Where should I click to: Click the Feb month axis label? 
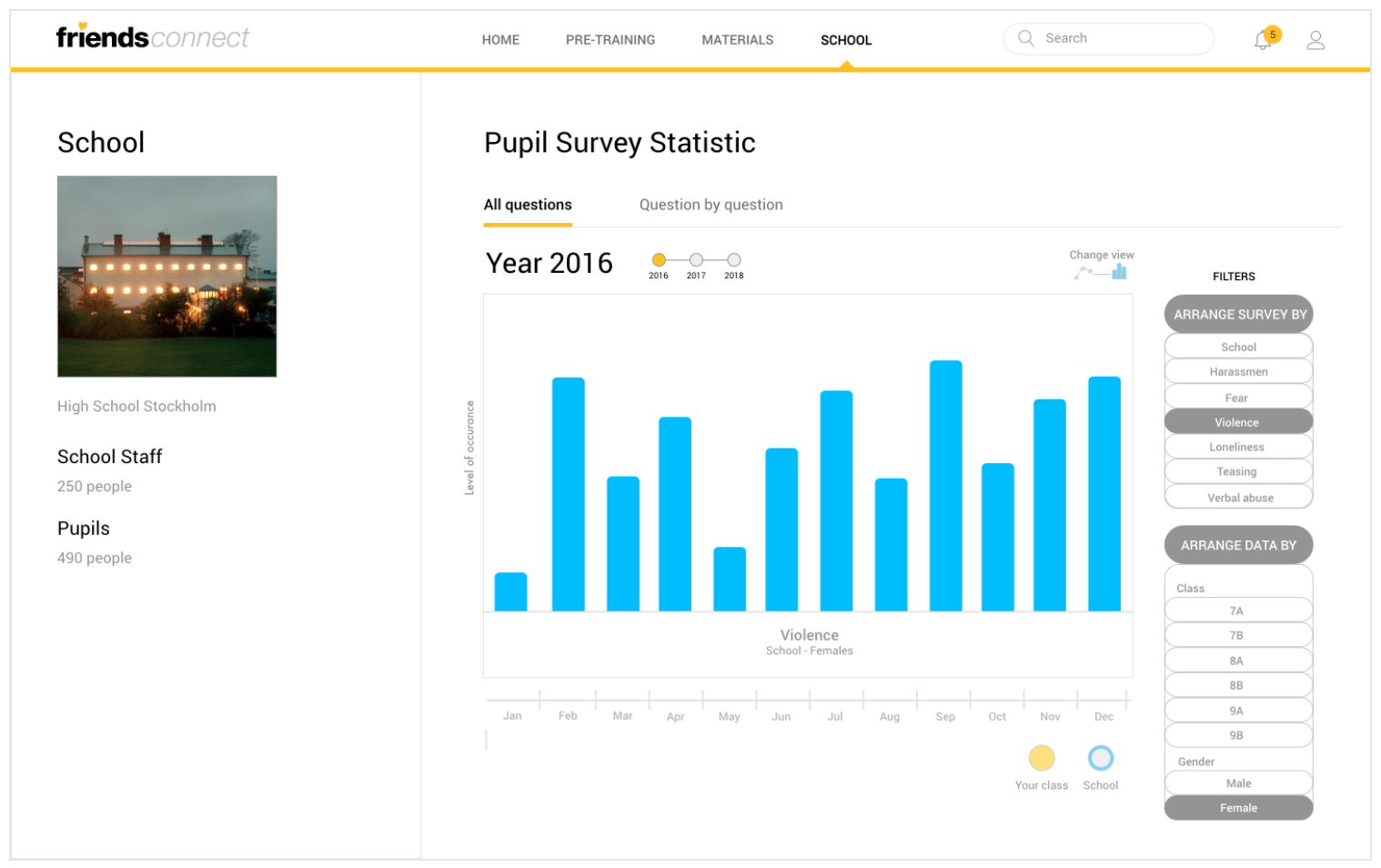click(x=568, y=716)
